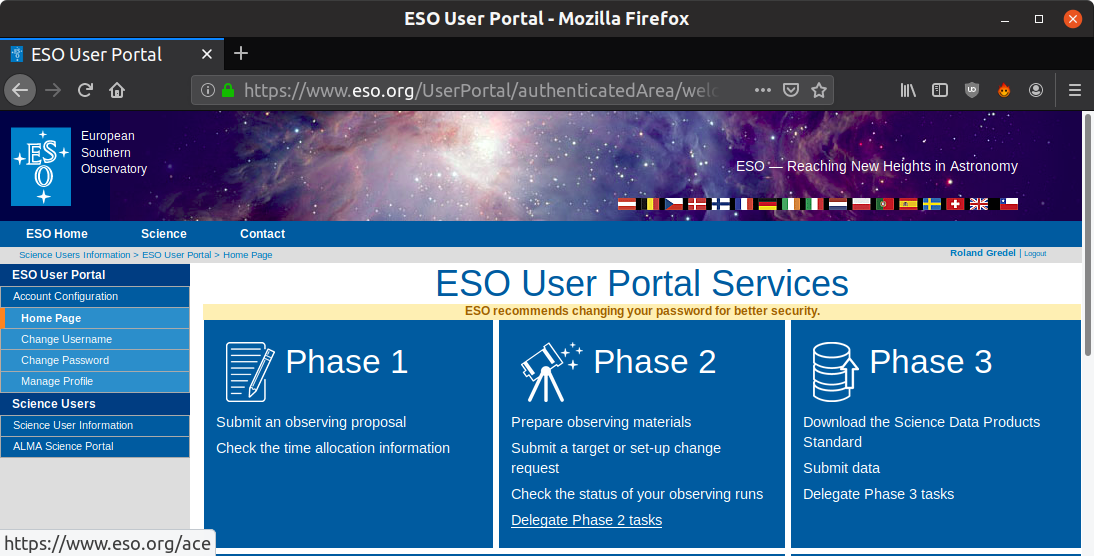Image resolution: width=1094 pixels, height=556 pixels.
Task: Click the Danish flag
Action: [697, 204]
